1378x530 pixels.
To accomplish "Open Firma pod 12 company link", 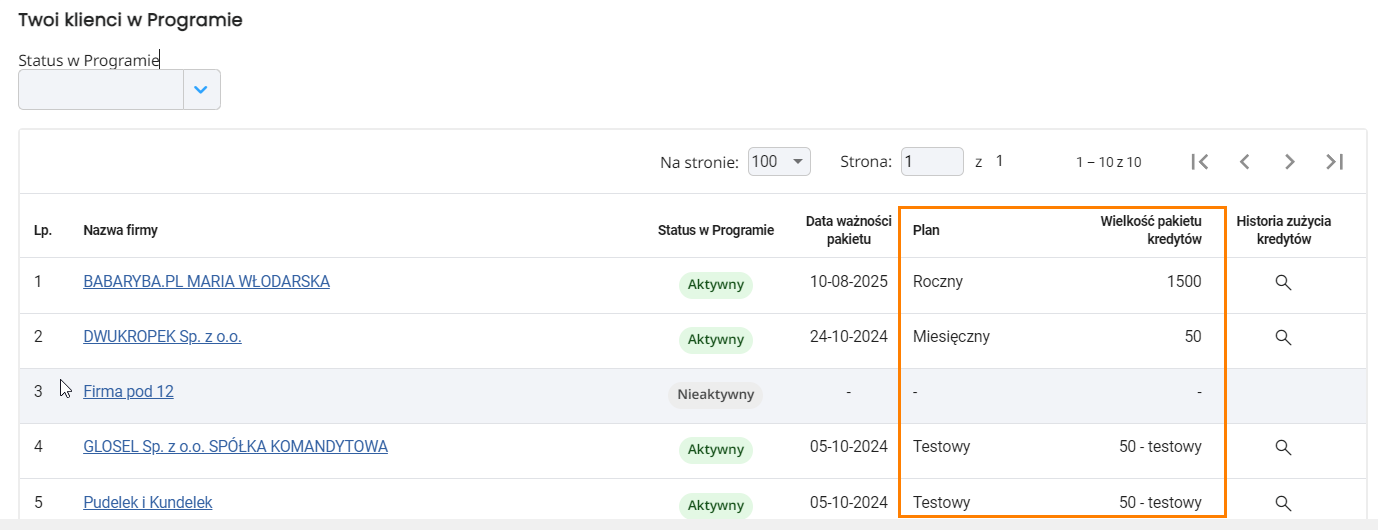I will point(128,392).
